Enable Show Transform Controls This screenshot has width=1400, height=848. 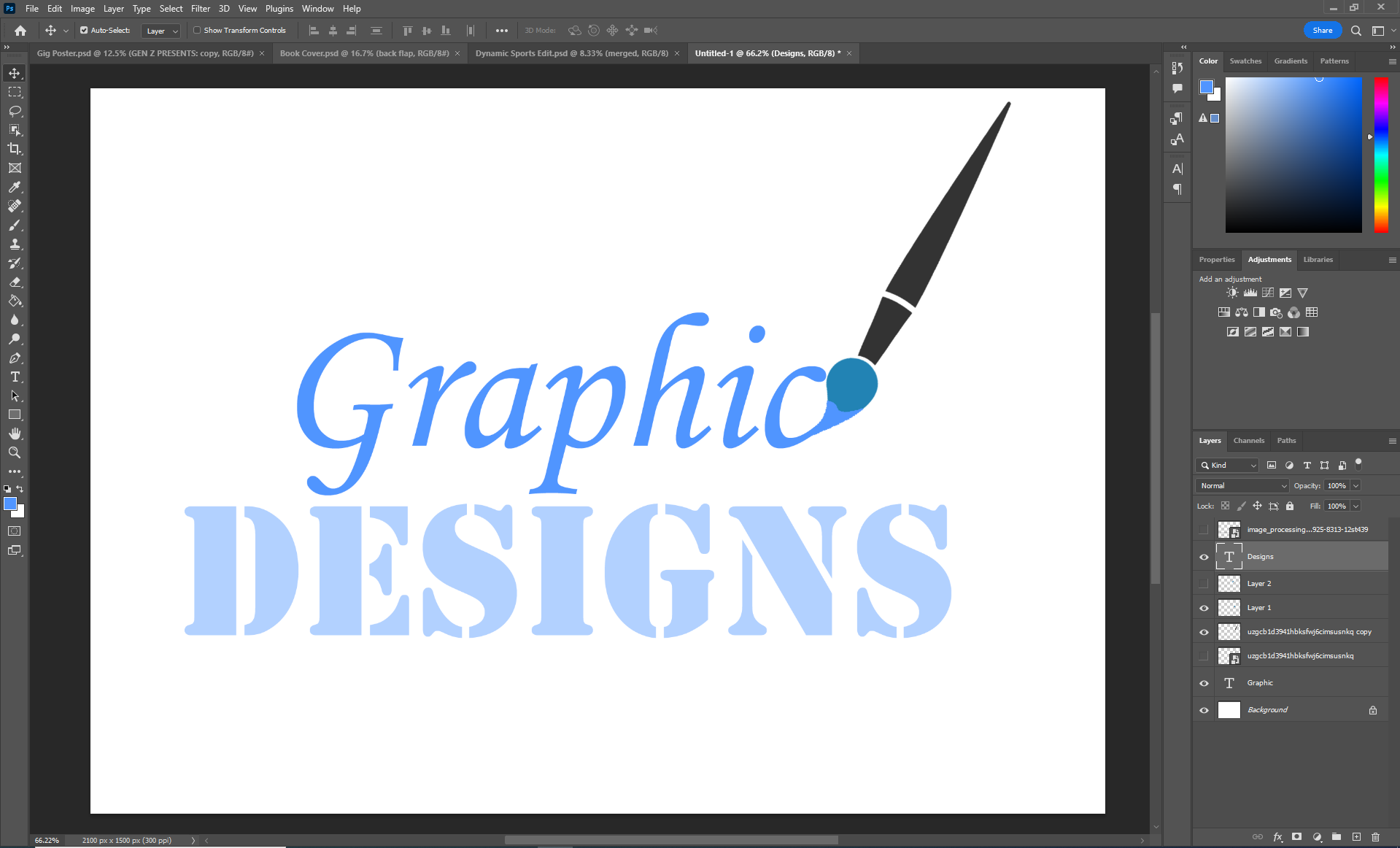point(197,30)
